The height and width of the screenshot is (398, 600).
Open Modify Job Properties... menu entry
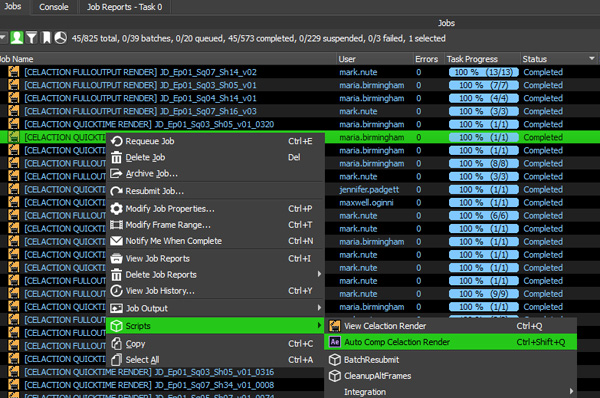(215, 209)
